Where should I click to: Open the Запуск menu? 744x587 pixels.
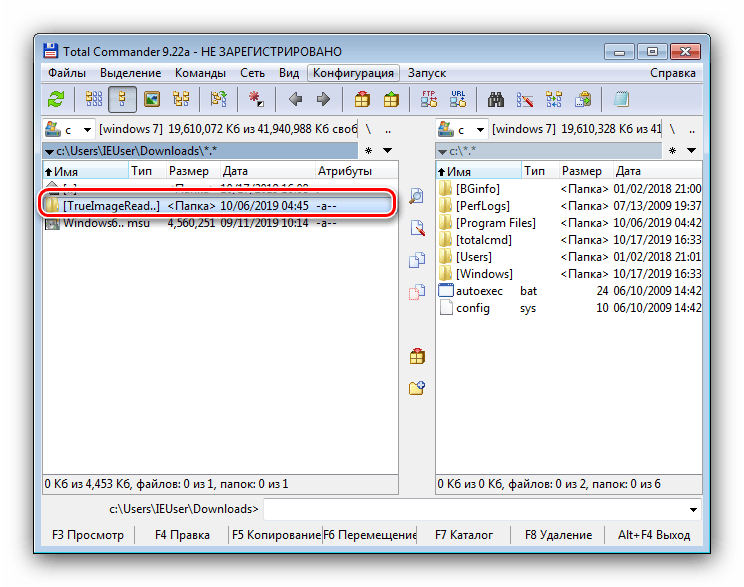(427, 73)
